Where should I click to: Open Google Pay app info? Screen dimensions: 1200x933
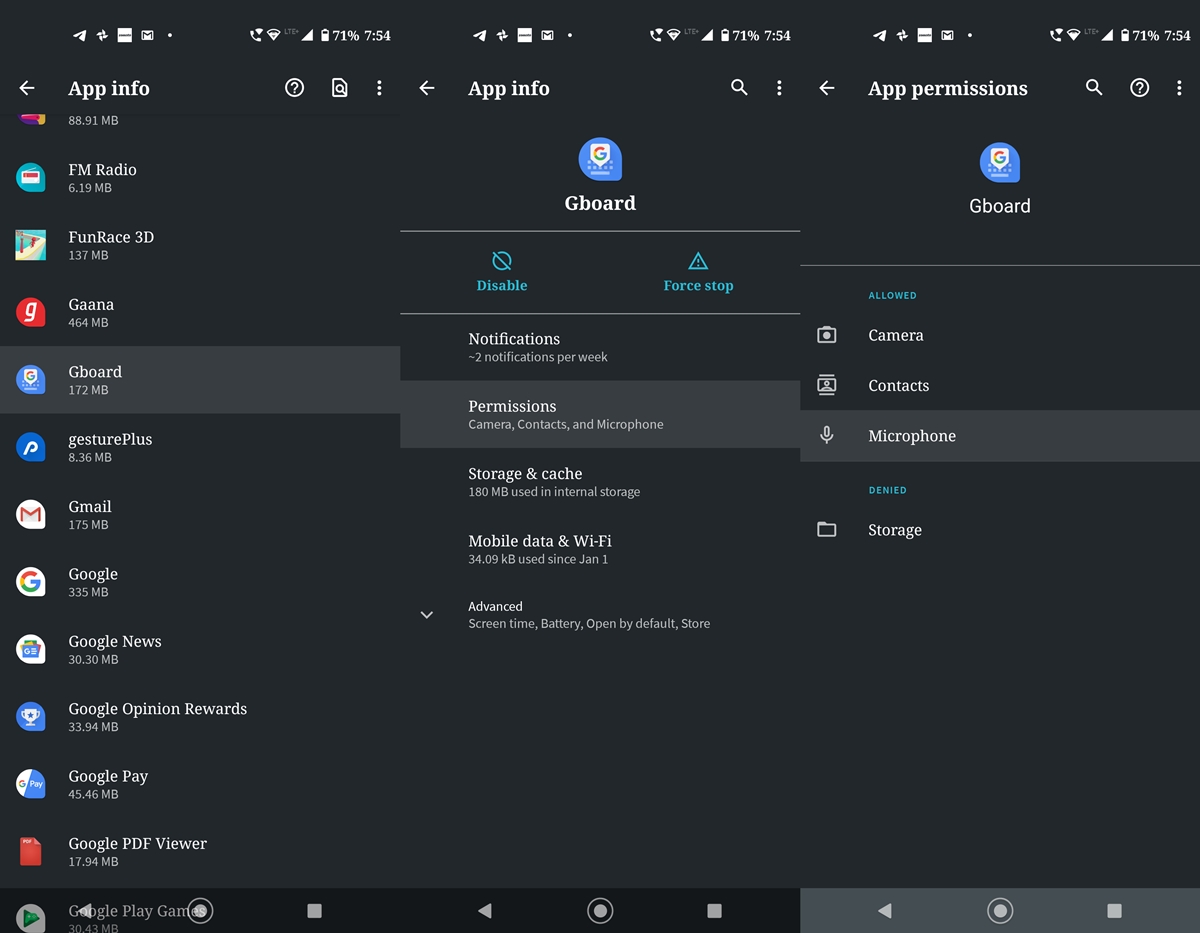click(200, 784)
